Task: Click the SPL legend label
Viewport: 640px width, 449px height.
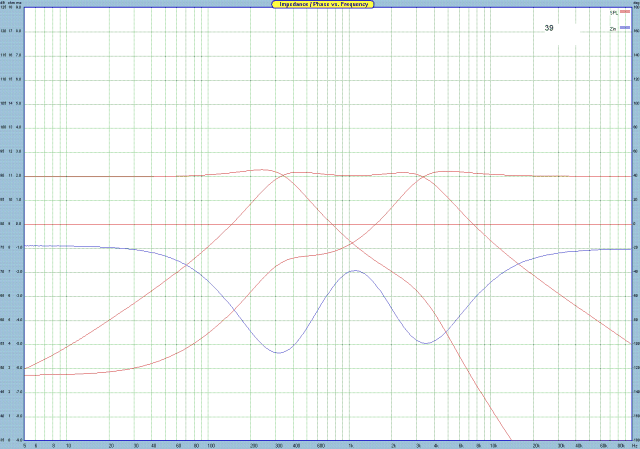Action: click(x=613, y=13)
